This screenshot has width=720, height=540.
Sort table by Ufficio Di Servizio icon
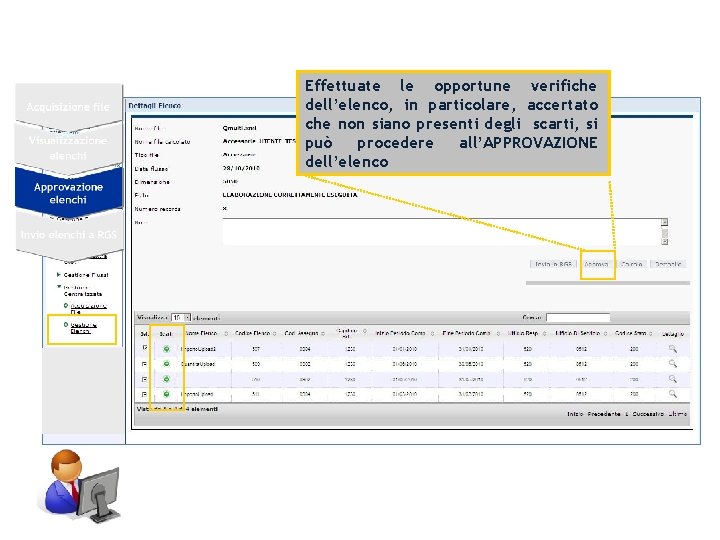click(x=605, y=333)
